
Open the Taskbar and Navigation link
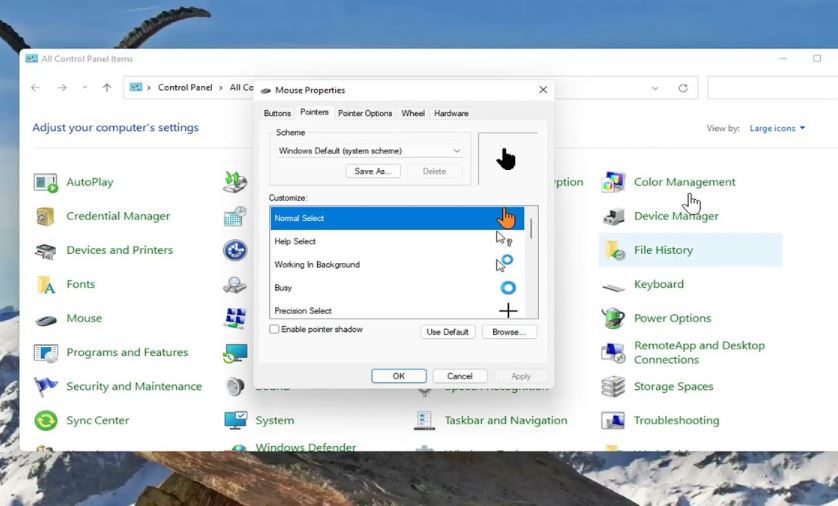506,421
